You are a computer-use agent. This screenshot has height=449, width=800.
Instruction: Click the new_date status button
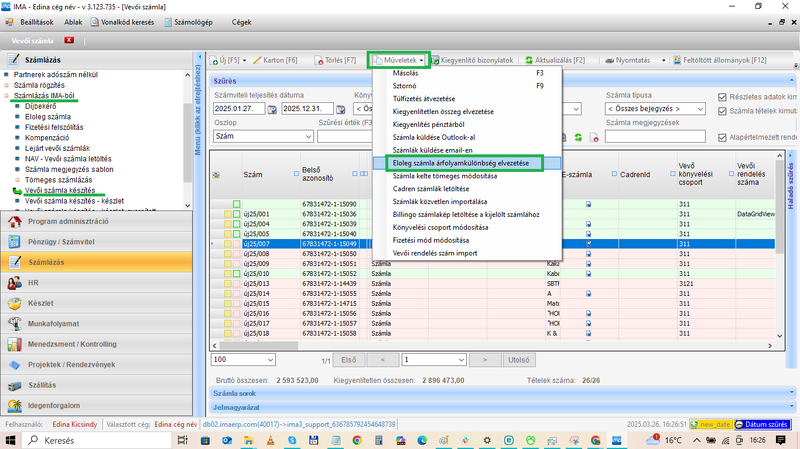tap(711, 425)
